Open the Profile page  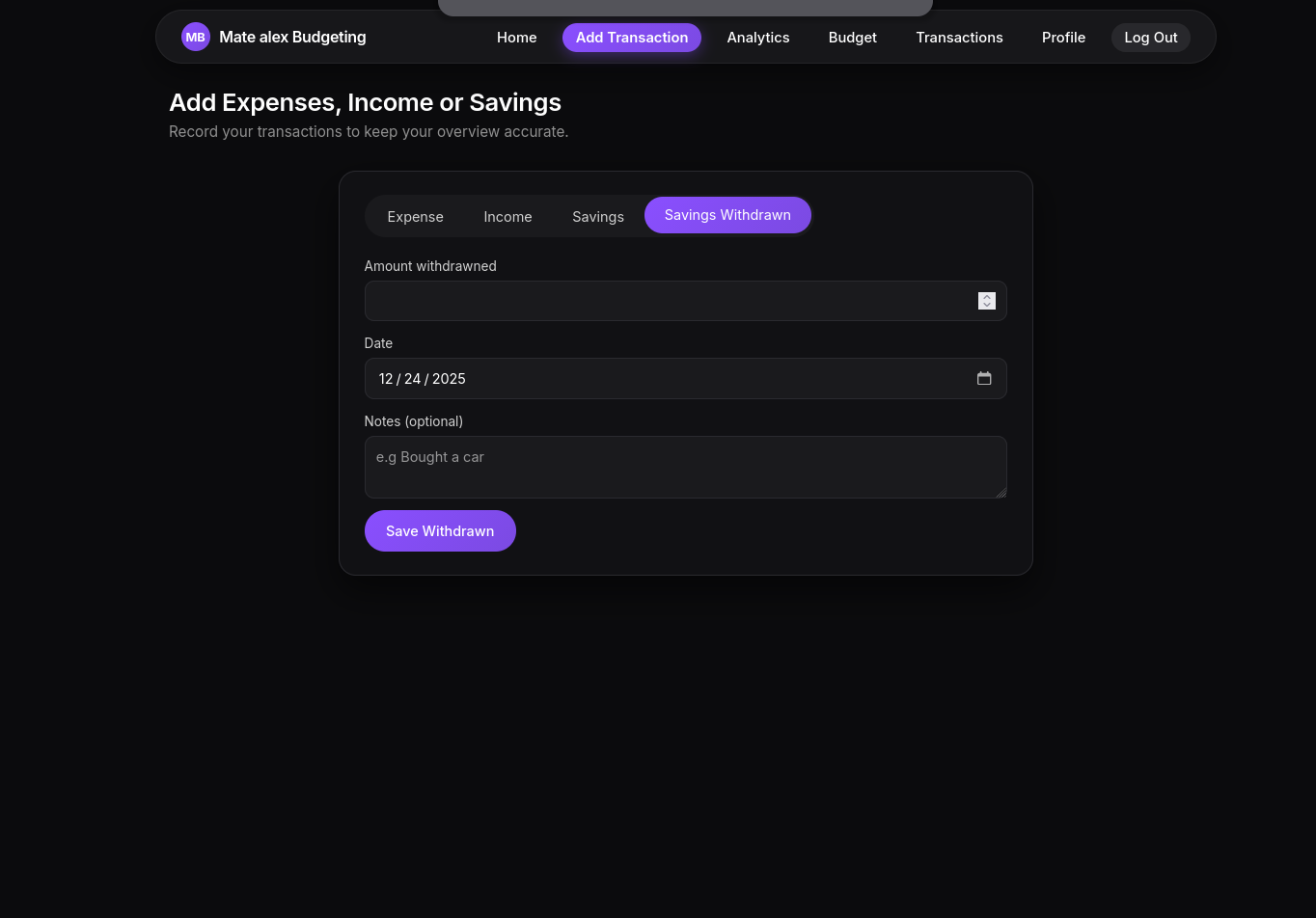click(x=1063, y=38)
